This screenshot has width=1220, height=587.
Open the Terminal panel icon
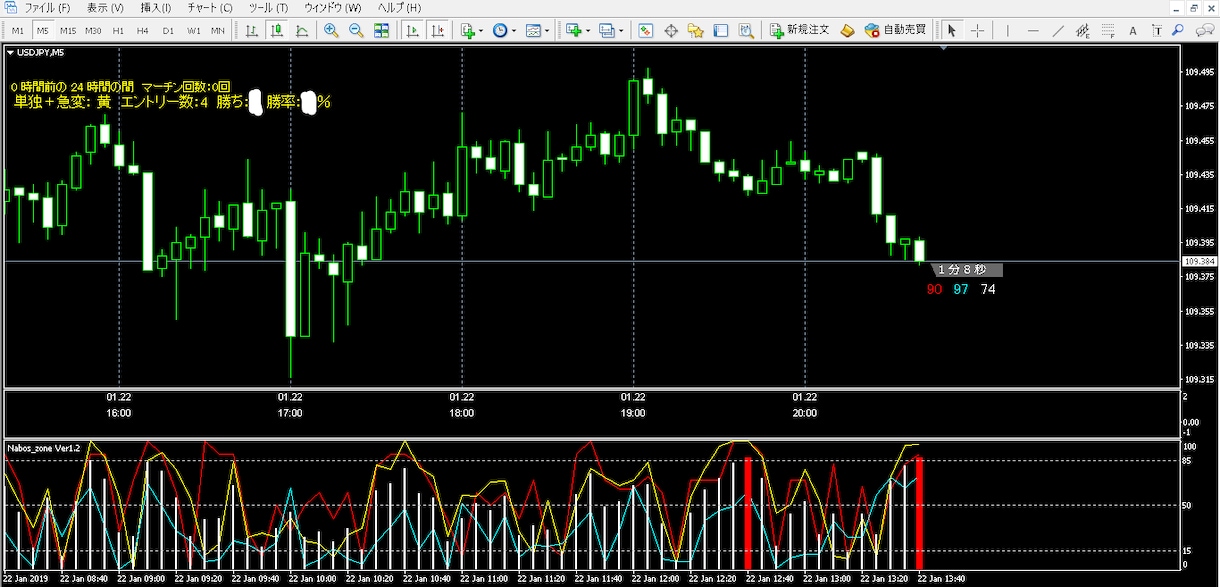721,30
